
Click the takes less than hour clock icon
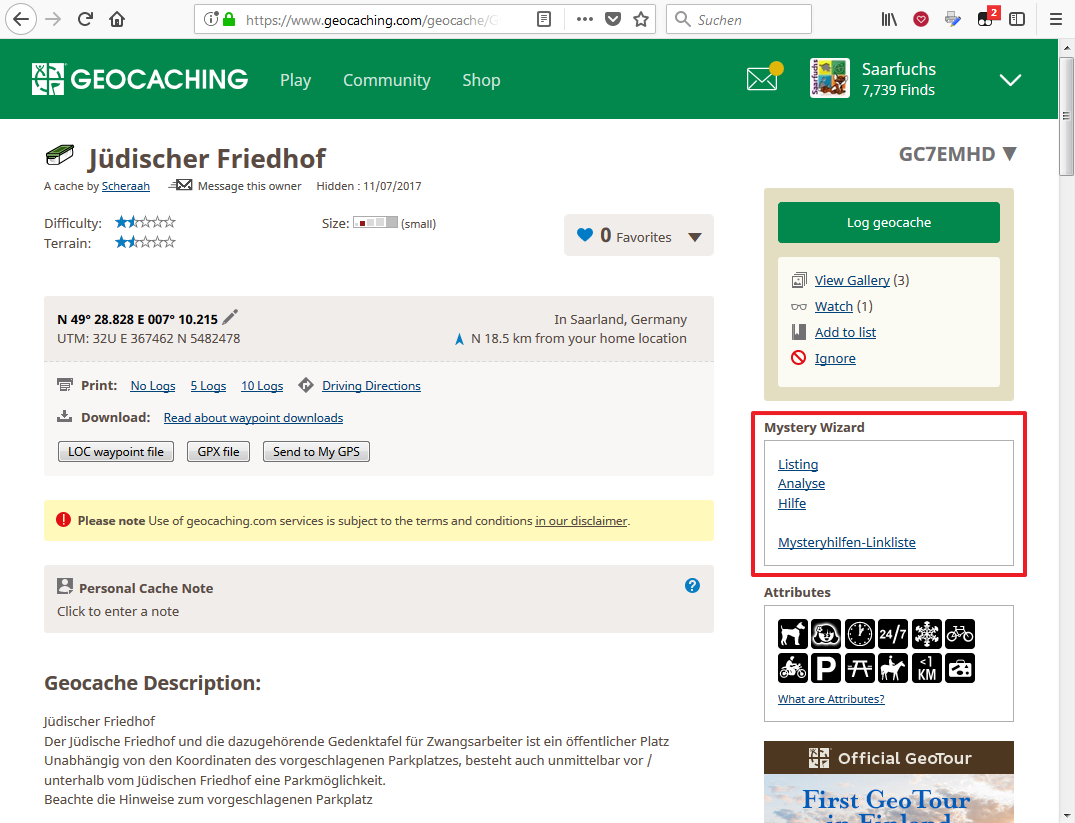pos(860,634)
